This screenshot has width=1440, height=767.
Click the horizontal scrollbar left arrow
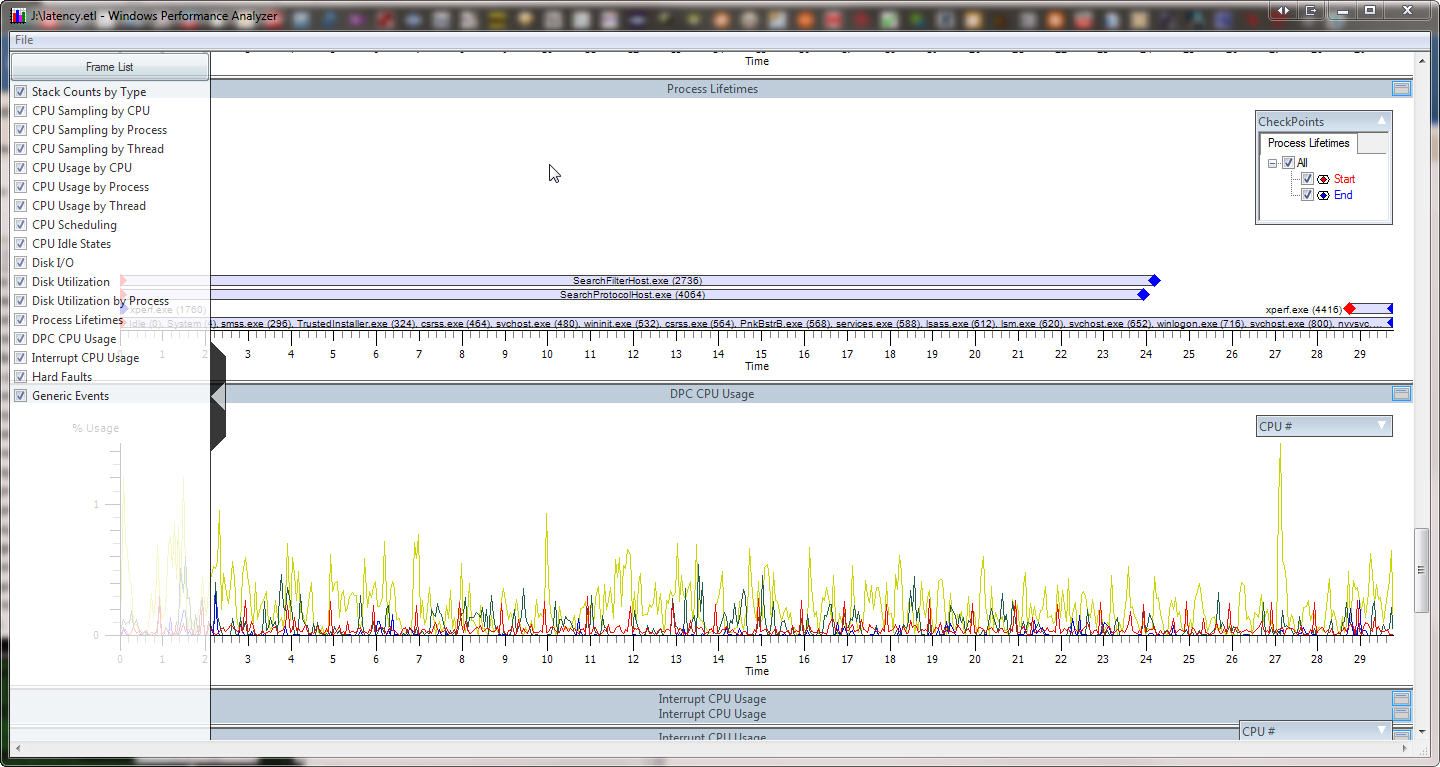(18, 748)
